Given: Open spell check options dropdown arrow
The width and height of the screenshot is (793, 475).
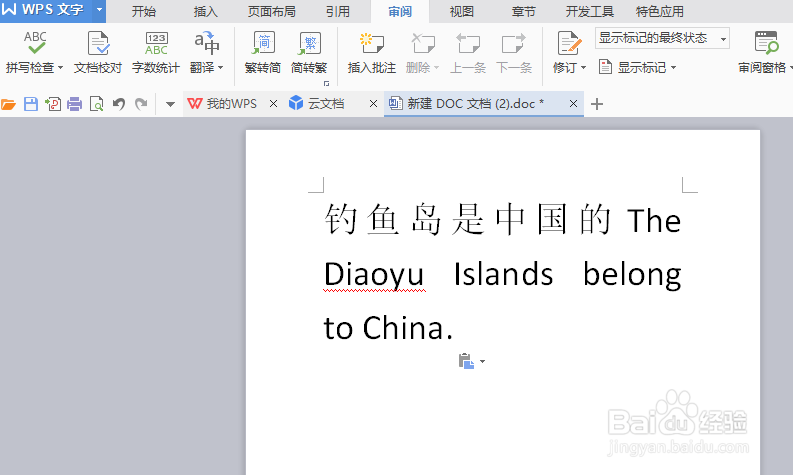Looking at the screenshot, I should 60,68.
